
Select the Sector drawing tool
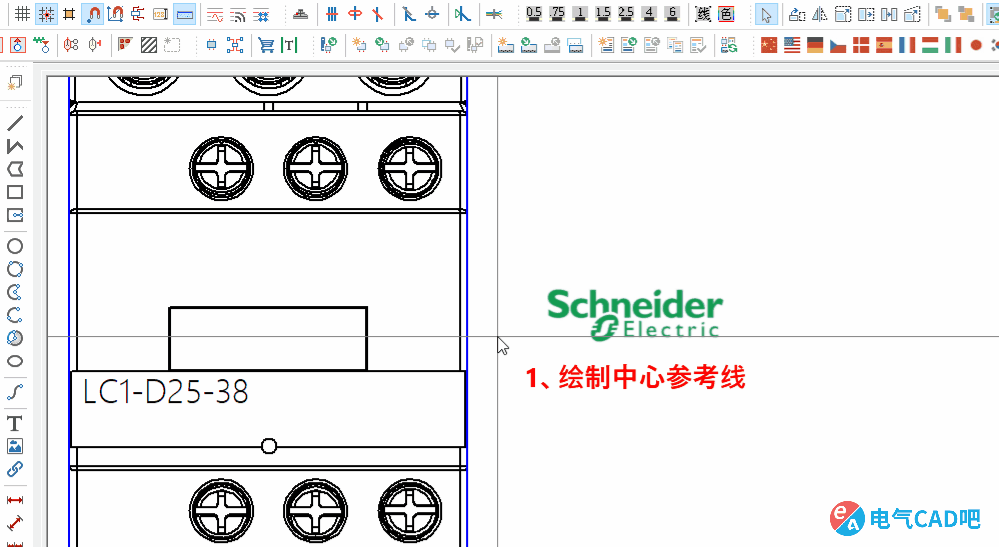tap(15, 338)
